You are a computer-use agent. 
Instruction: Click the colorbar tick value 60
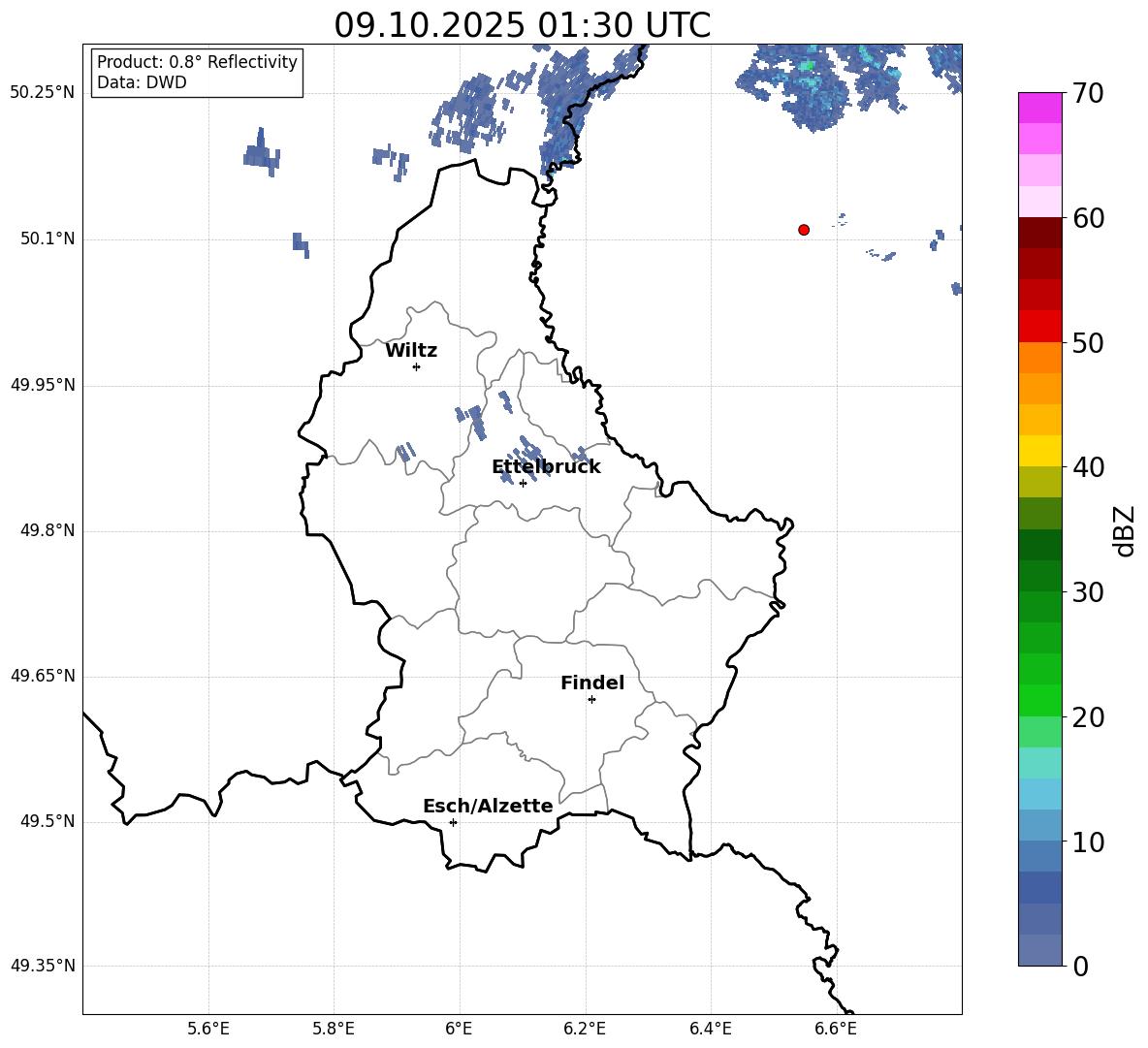coord(1088,218)
